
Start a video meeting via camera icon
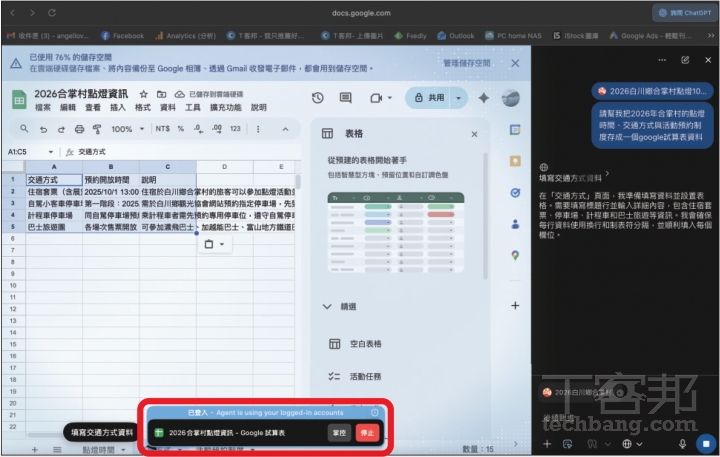(376, 98)
